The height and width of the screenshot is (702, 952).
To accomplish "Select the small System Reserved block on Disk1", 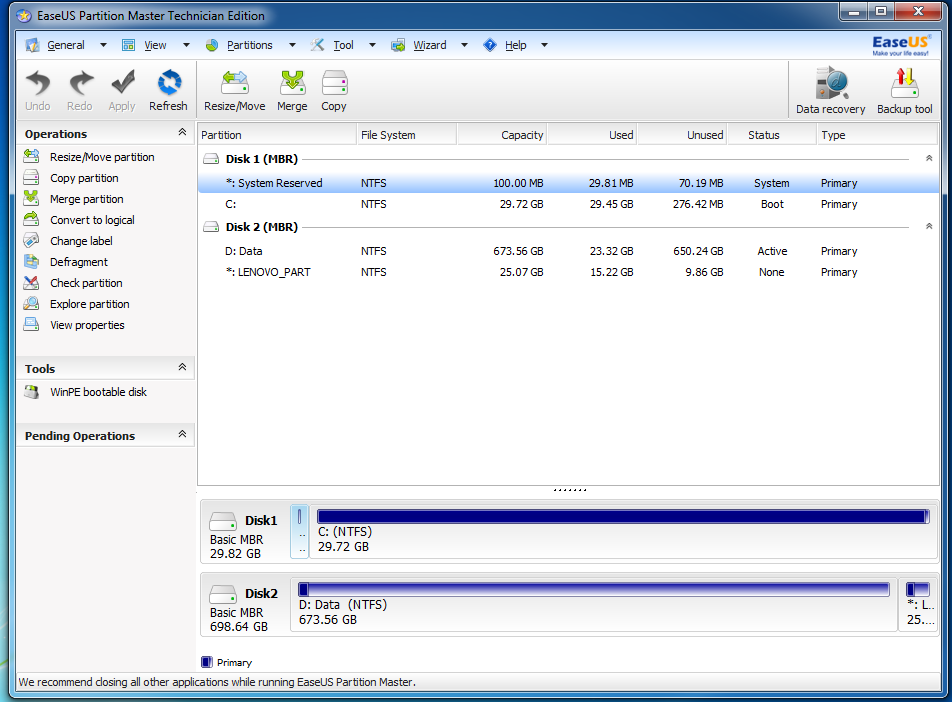I will click(299, 532).
